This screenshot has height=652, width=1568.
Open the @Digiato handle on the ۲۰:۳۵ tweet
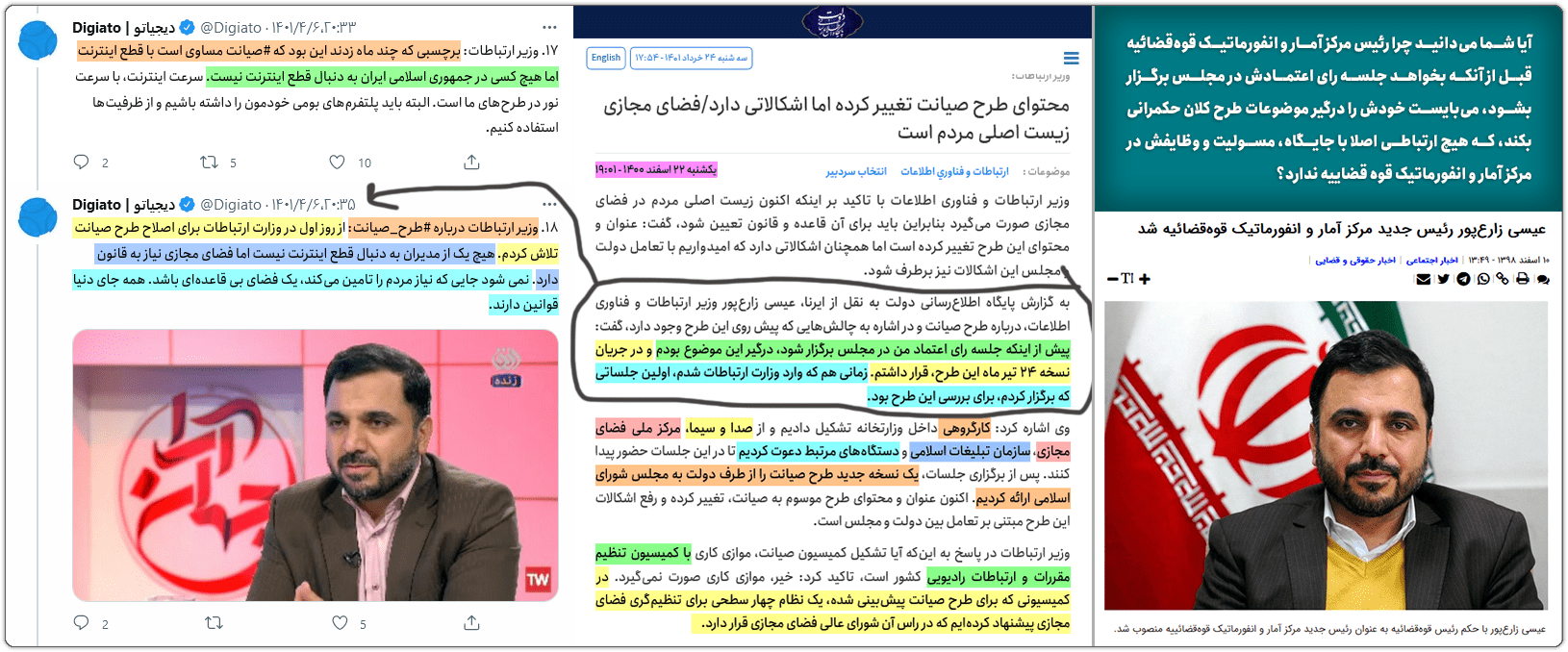click(x=231, y=204)
